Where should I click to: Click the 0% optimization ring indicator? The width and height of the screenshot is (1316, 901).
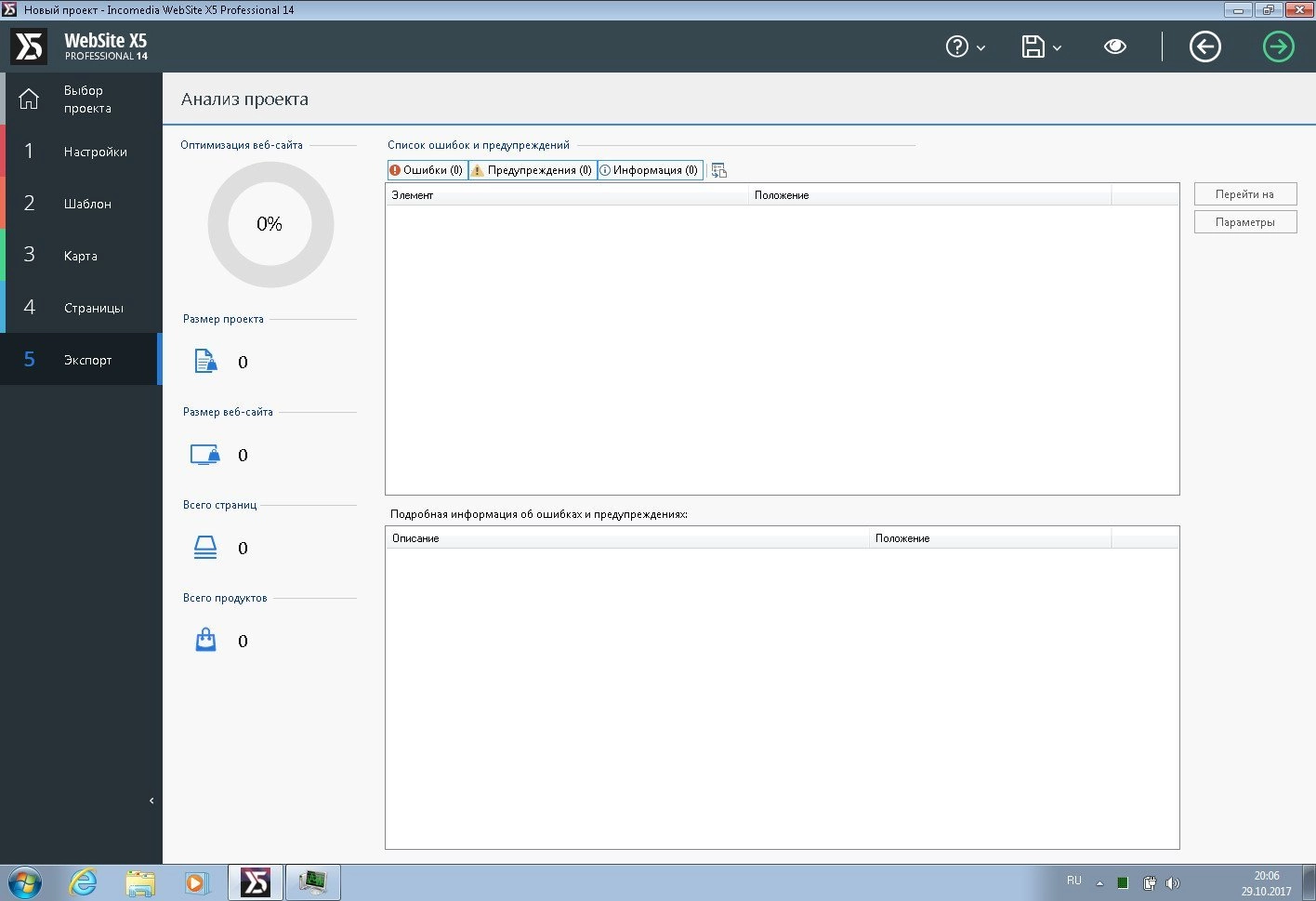pyautogui.click(x=270, y=224)
